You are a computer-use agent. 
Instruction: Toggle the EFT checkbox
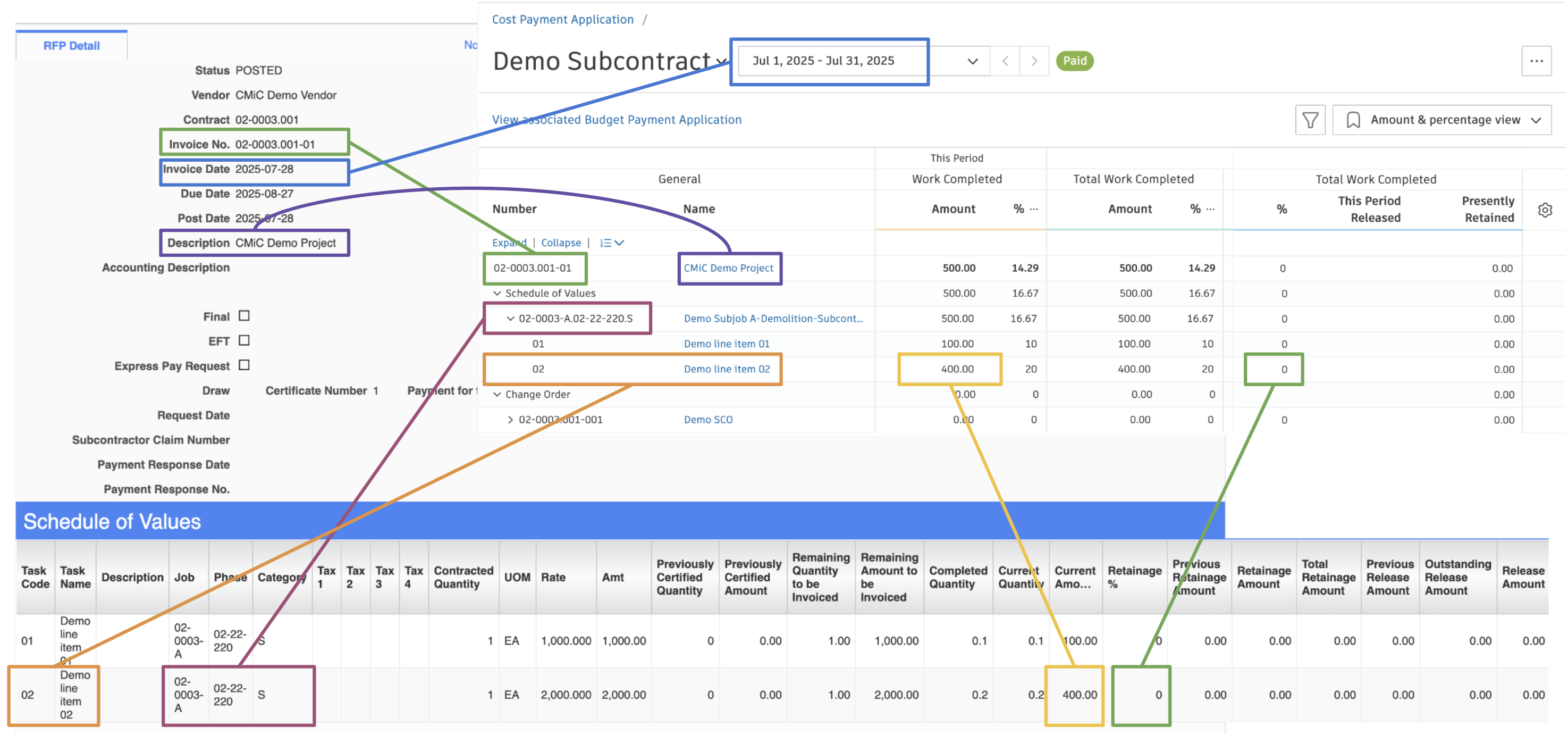point(244,340)
